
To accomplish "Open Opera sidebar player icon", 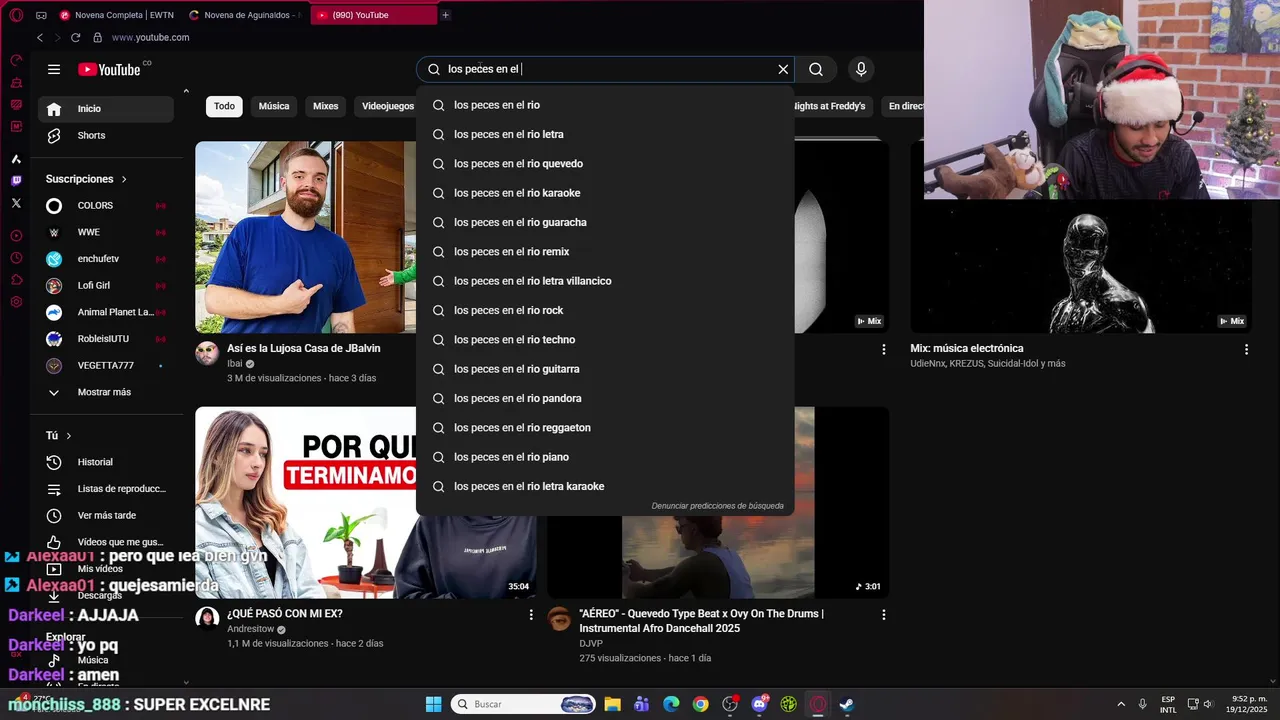I will pyautogui.click(x=16, y=236).
